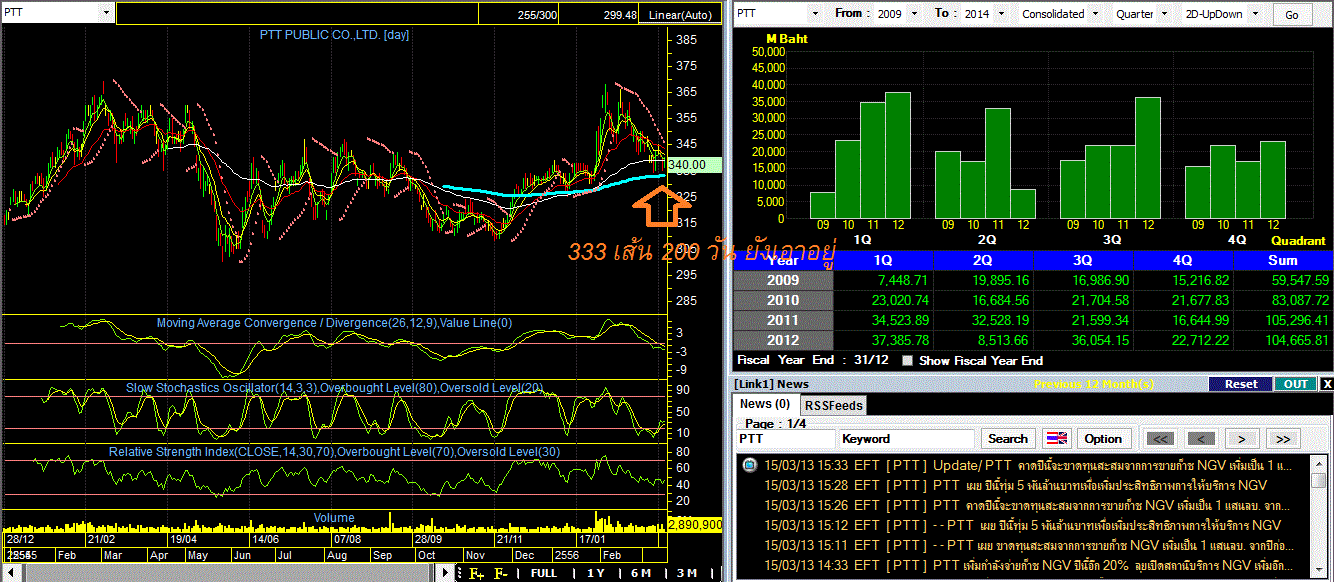The width and height of the screenshot is (1334, 582).
Task: Click the 2012 year row header
Action: [x=783, y=340]
